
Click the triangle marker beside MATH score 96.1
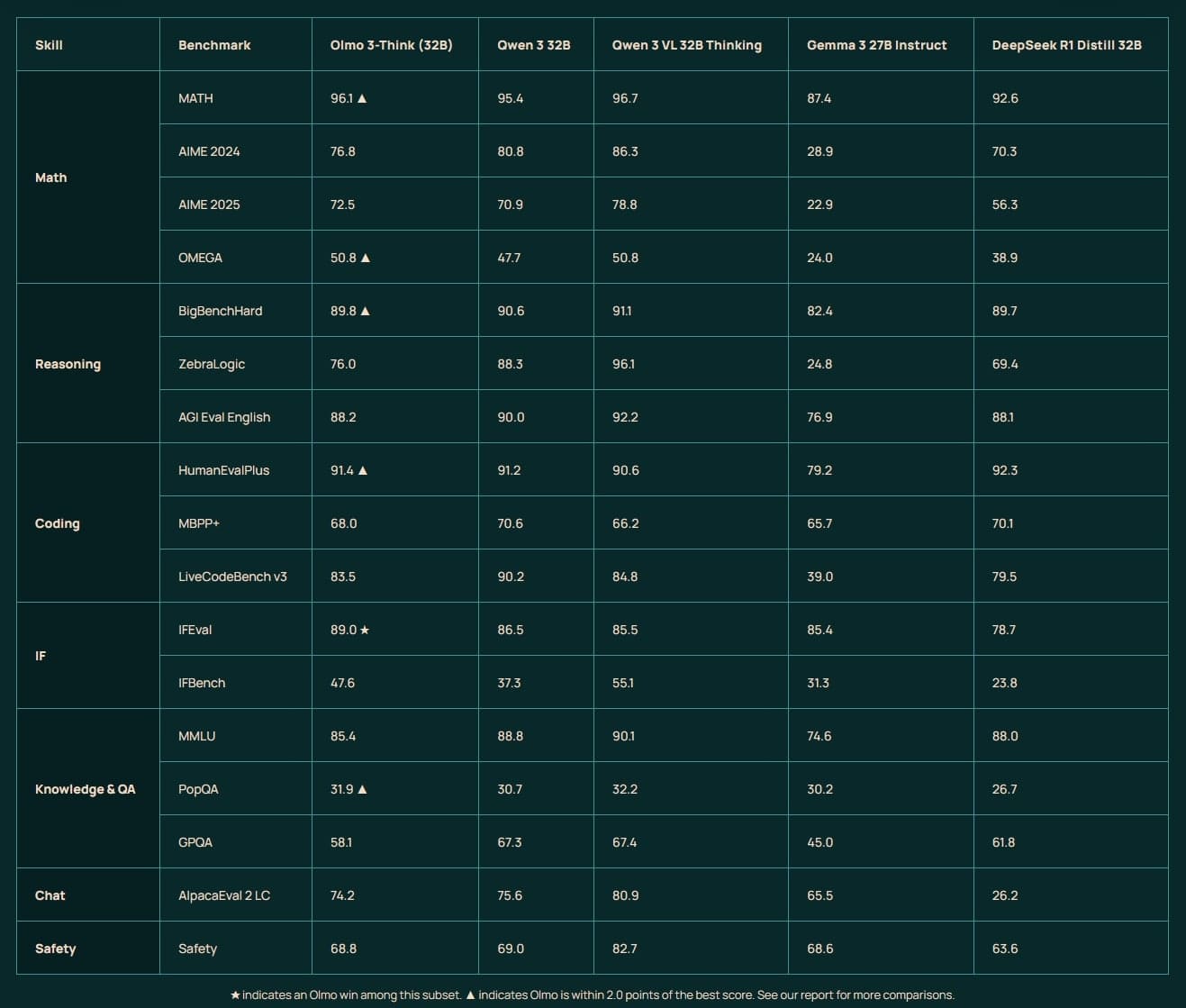(x=362, y=98)
